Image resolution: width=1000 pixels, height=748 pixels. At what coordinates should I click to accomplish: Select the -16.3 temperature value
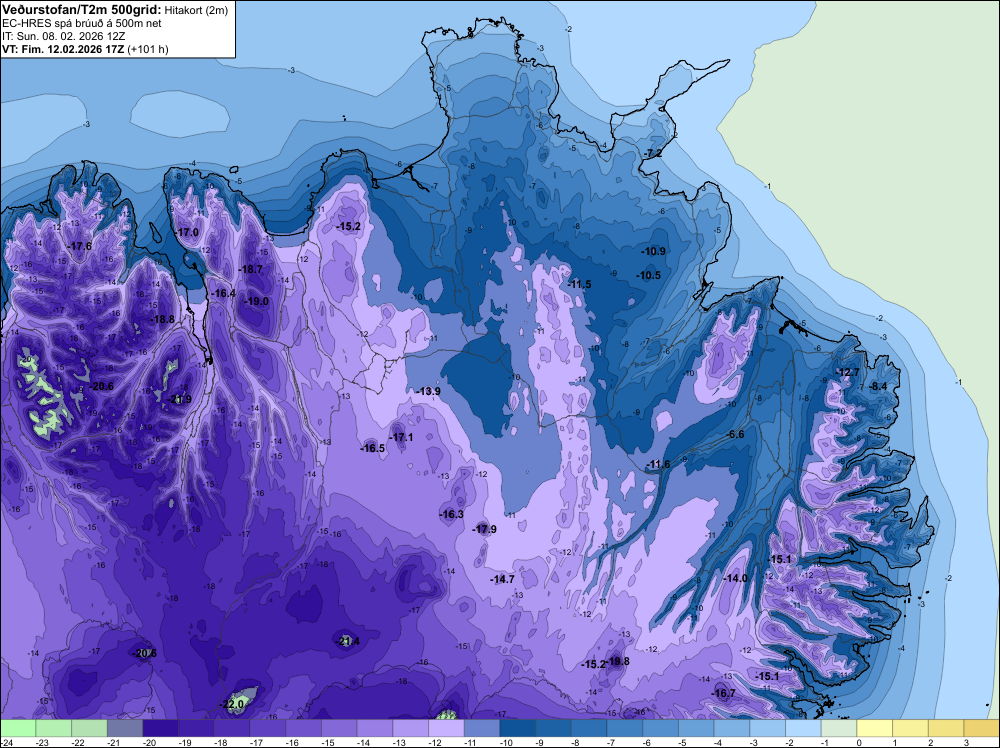(451, 514)
